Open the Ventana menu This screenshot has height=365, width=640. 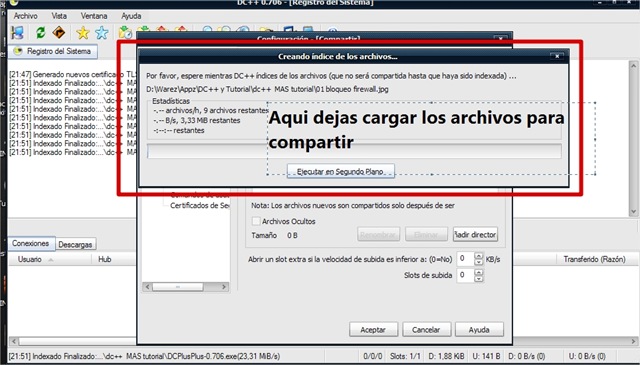click(94, 16)
